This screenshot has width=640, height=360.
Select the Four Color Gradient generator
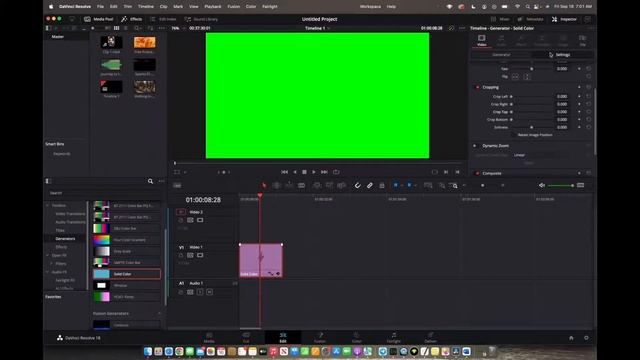coord(127,240)
